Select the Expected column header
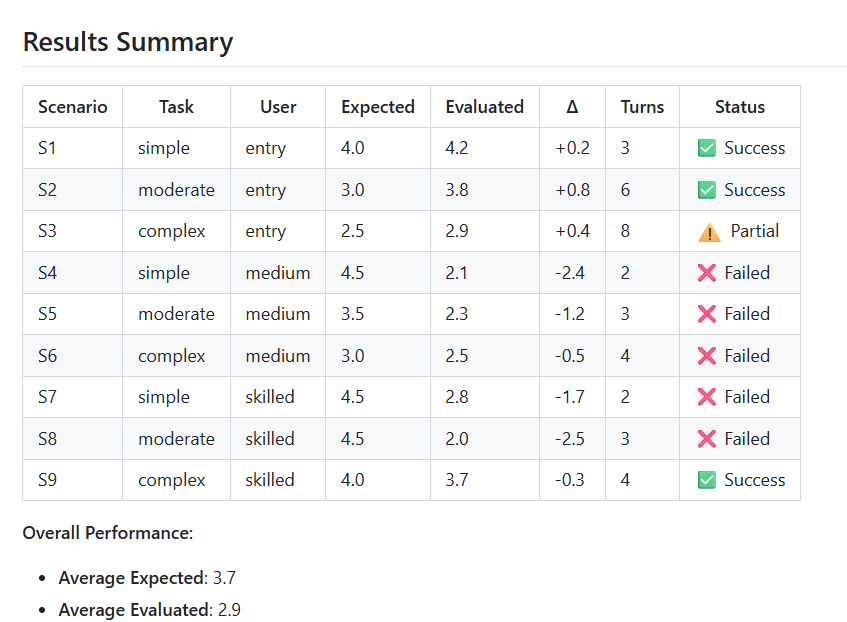This screenshot has height=622, width=847. (x=378, y=107)
